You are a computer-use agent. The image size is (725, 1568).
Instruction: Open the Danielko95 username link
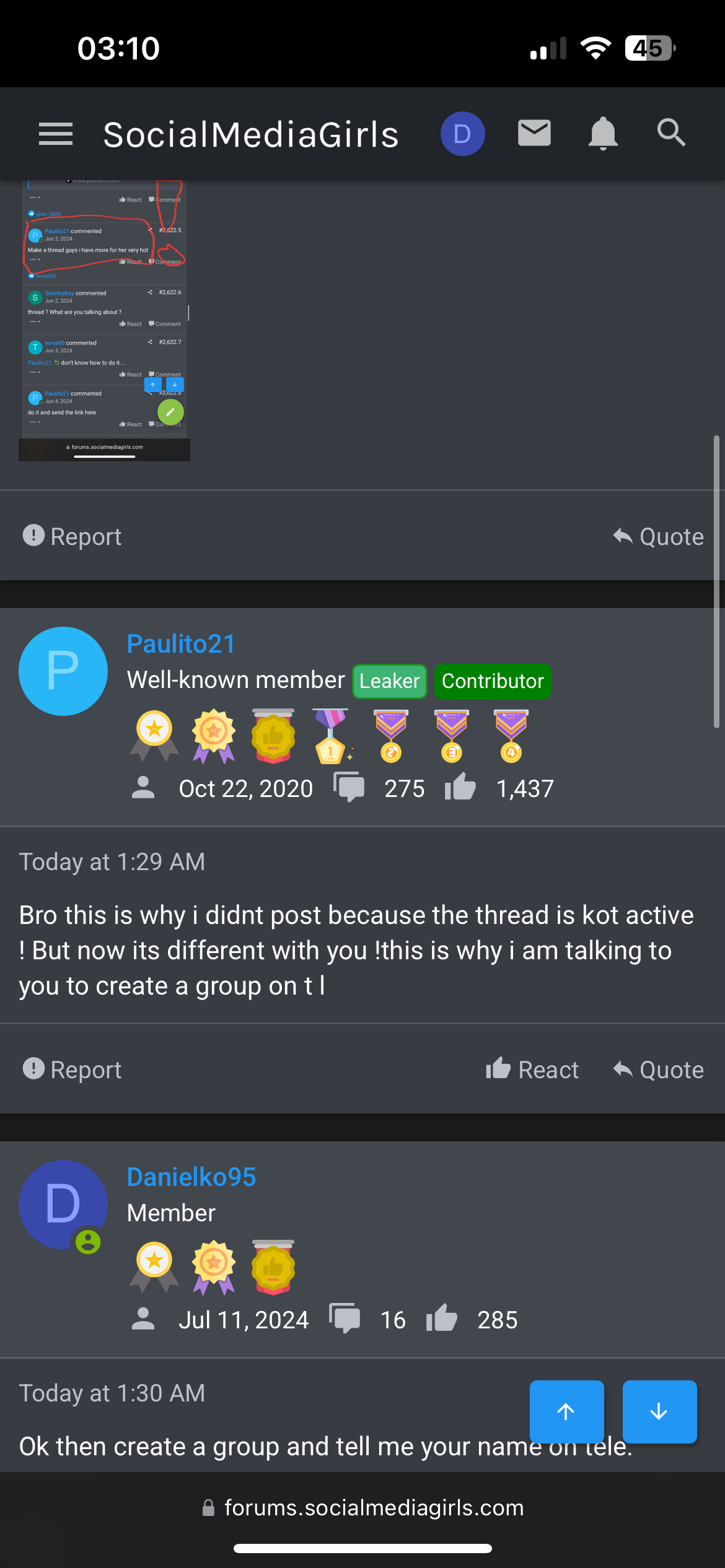click(x=191, y=1177)
